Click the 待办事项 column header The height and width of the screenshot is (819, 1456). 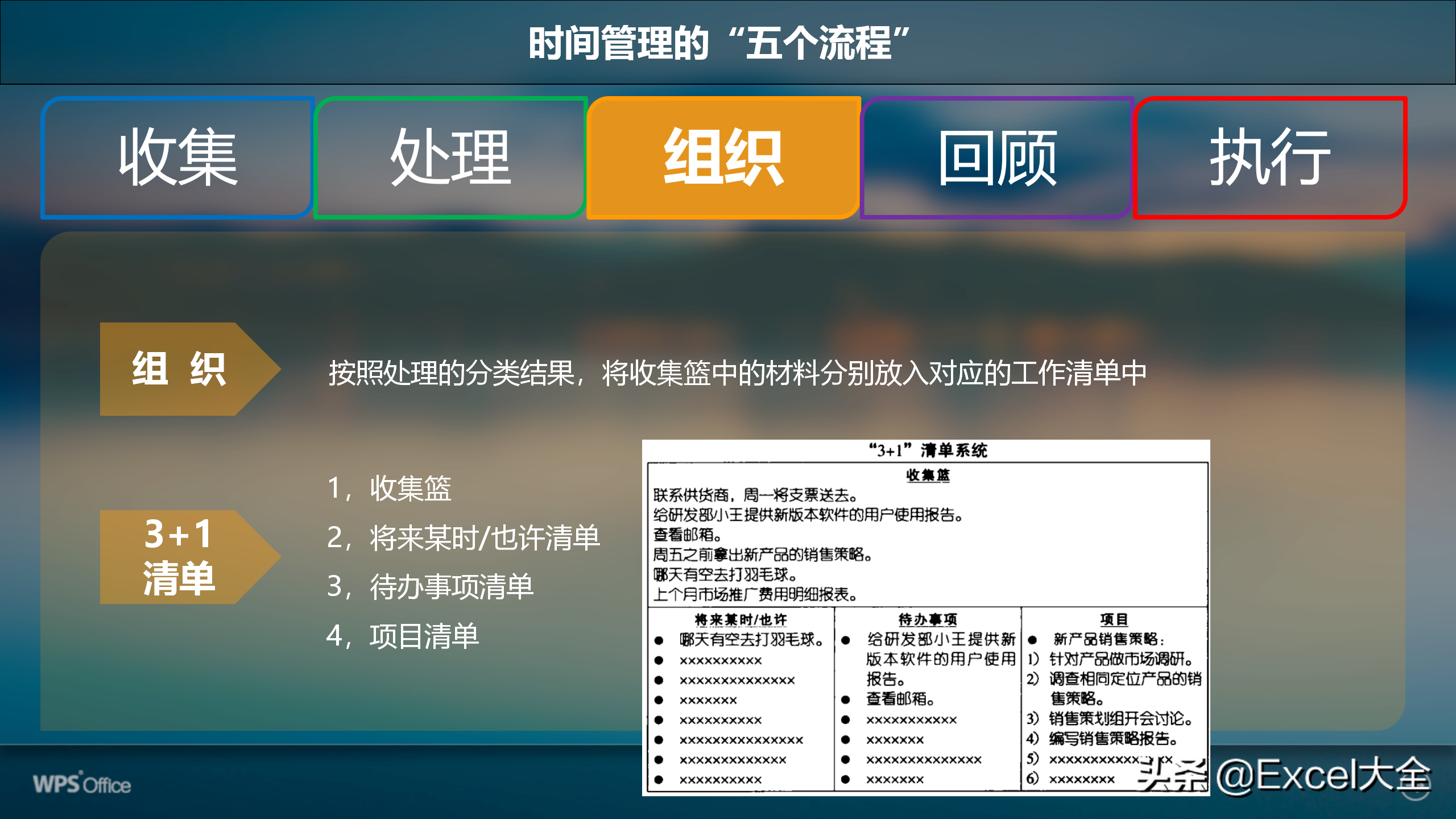[x=928, y=619]
